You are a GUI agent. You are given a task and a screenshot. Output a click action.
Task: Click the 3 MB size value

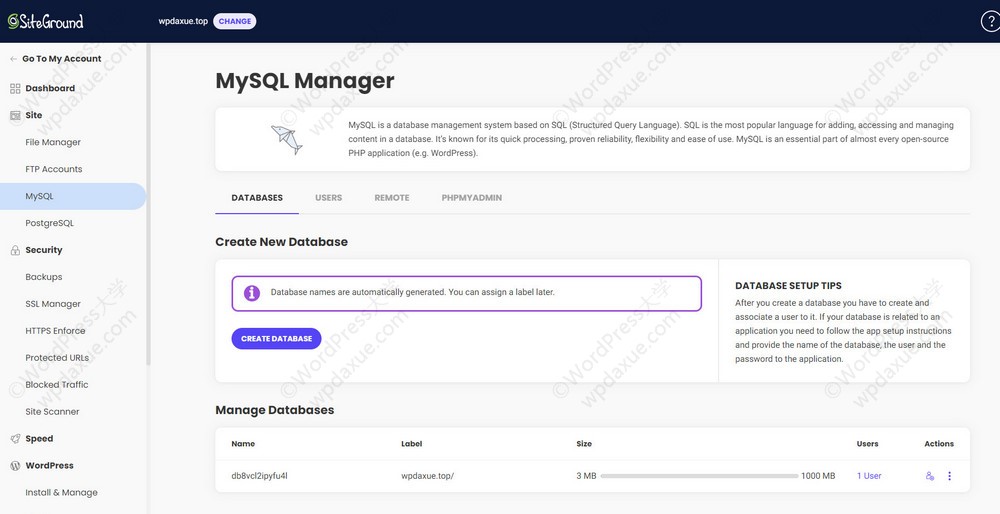click(x=586, y=476)
